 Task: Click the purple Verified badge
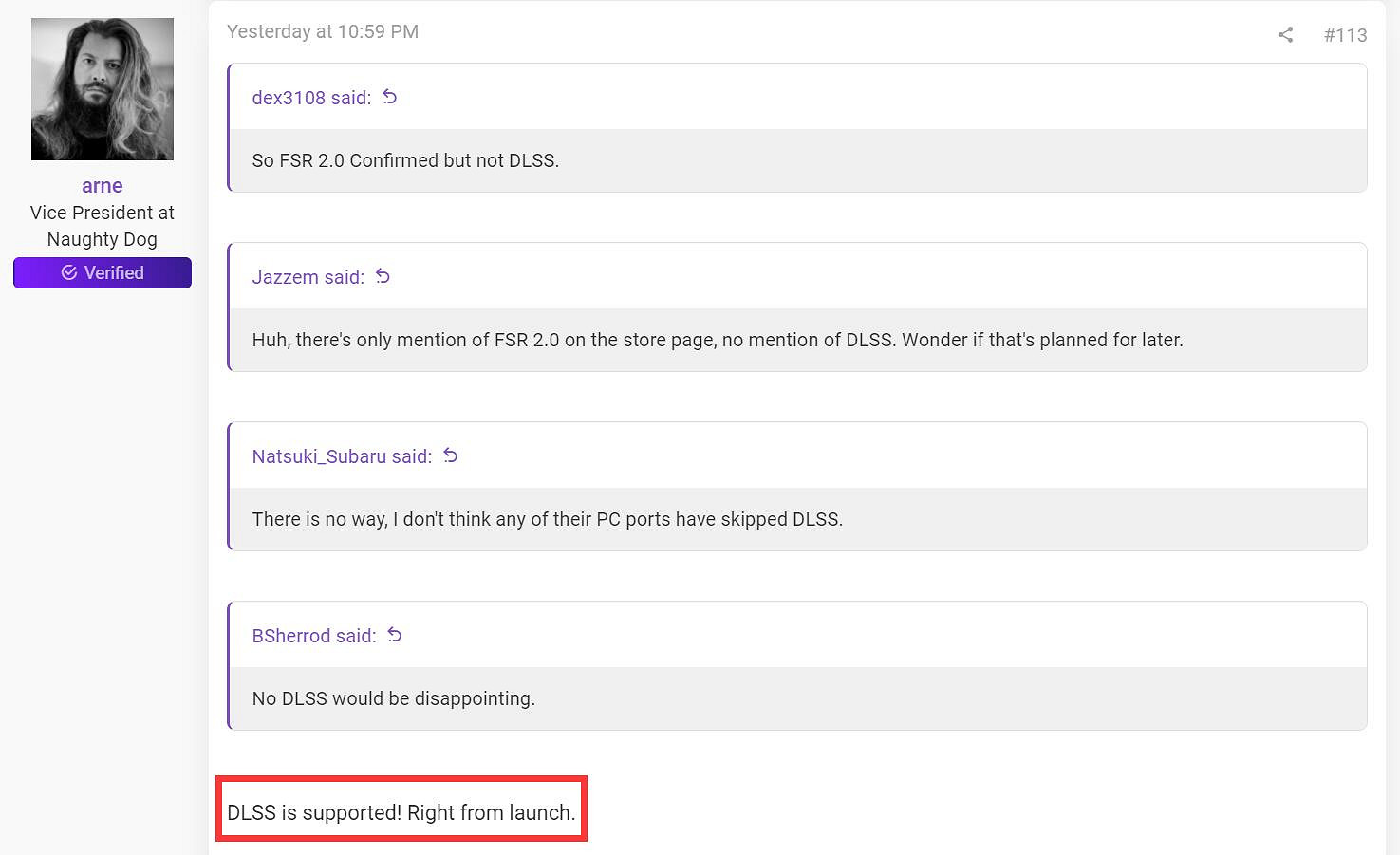[x=103, y=272]
